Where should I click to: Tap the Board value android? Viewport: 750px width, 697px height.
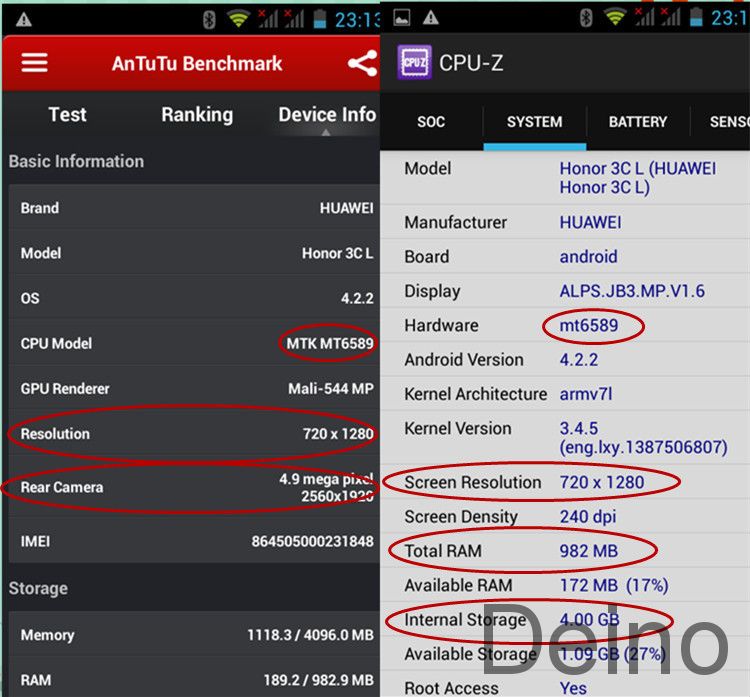point(588,257)
